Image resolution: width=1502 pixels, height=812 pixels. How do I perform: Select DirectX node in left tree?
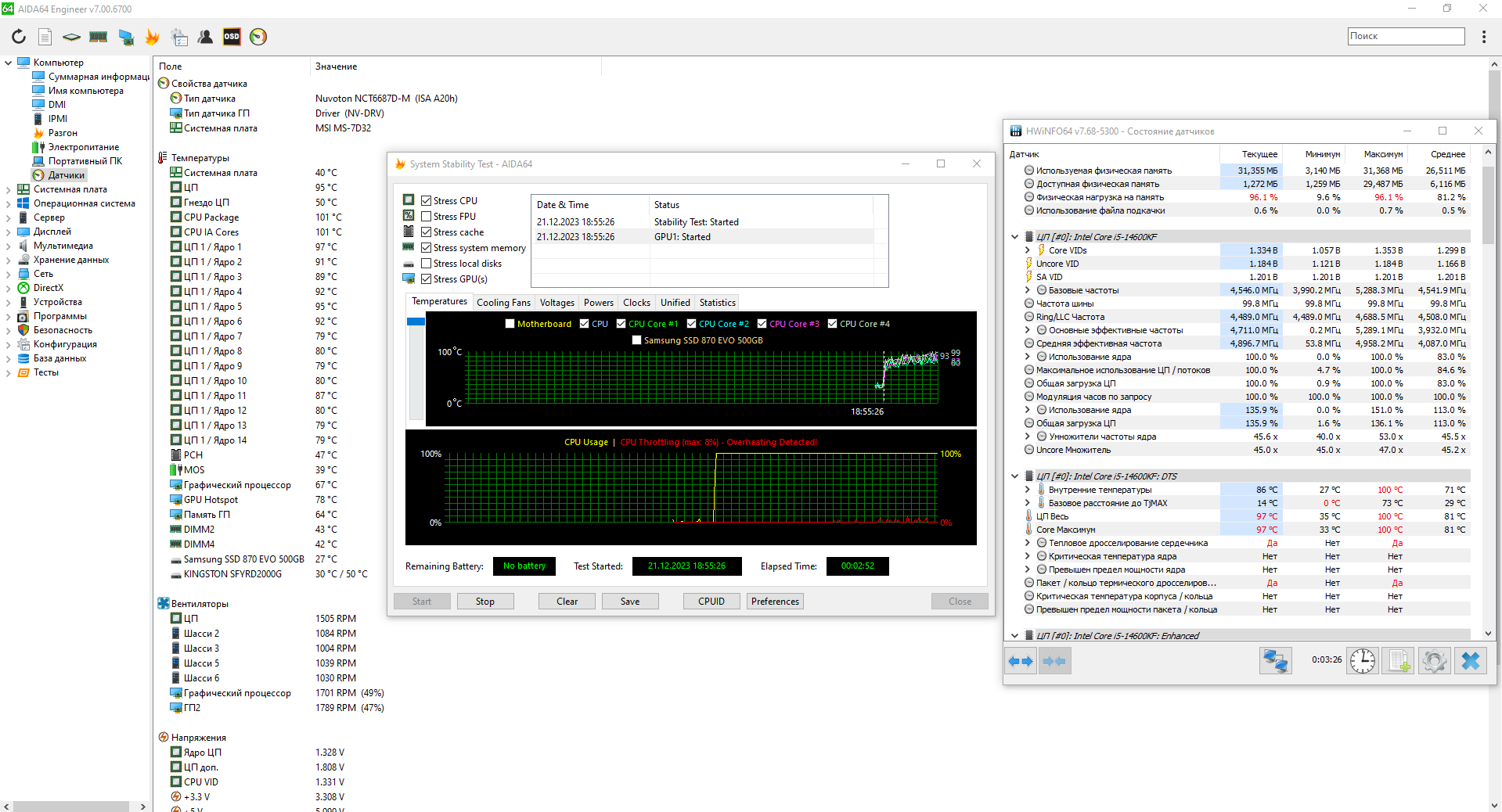[48, 288]
